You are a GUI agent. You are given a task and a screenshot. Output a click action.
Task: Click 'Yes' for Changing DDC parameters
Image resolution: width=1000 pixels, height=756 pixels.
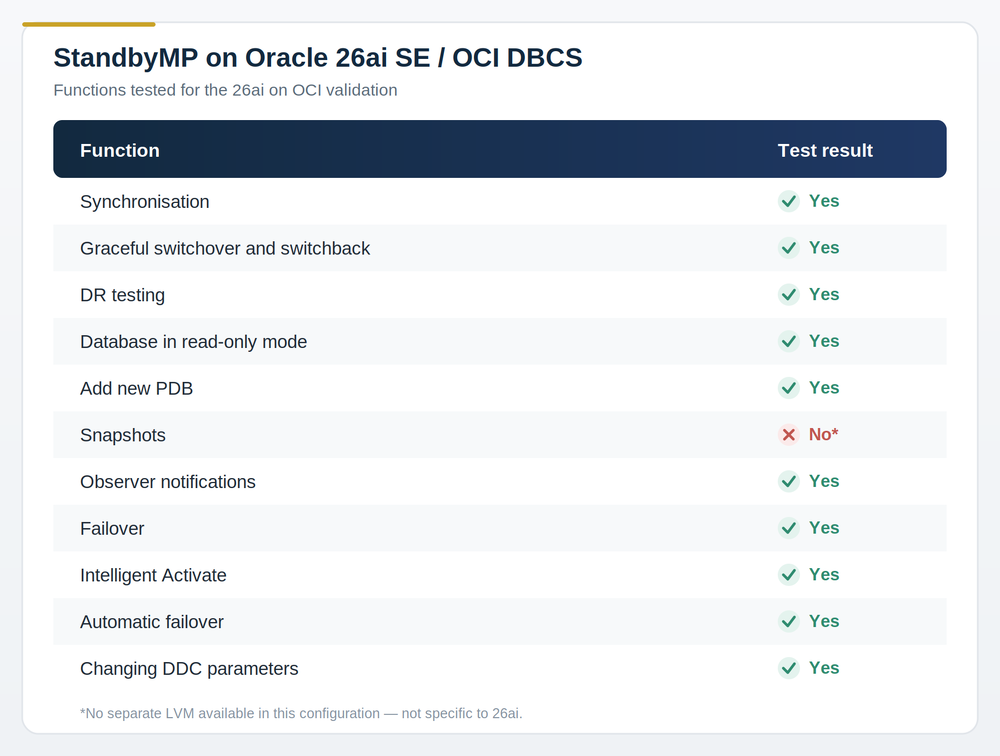(x=824, y=668)
